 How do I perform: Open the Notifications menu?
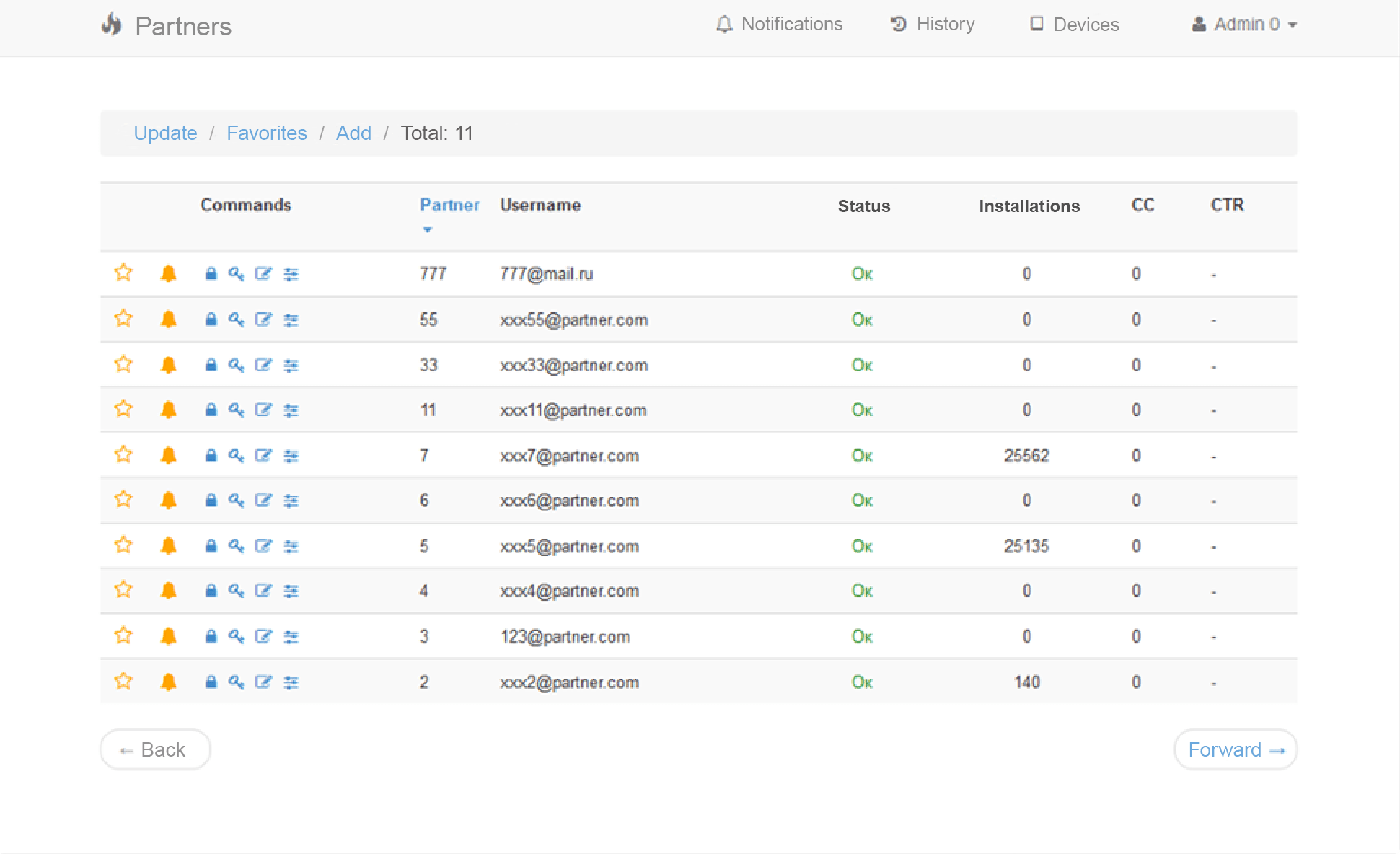pyautogui.click(x=780, y=24)
